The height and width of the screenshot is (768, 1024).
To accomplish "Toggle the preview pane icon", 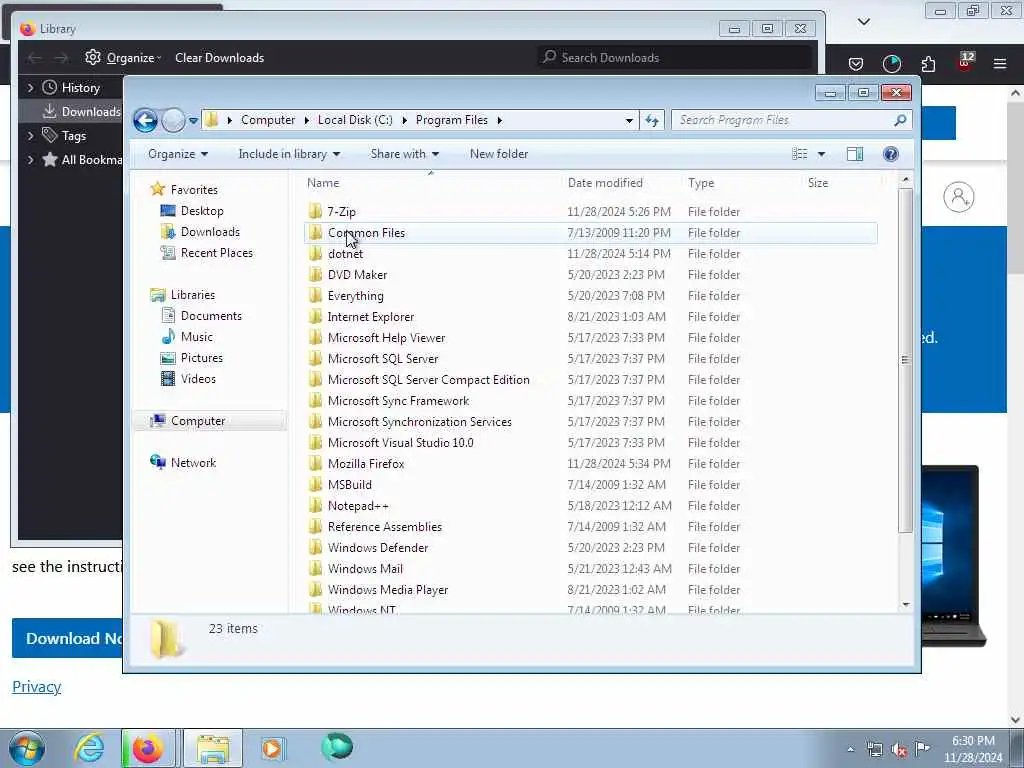I will 854,154.
